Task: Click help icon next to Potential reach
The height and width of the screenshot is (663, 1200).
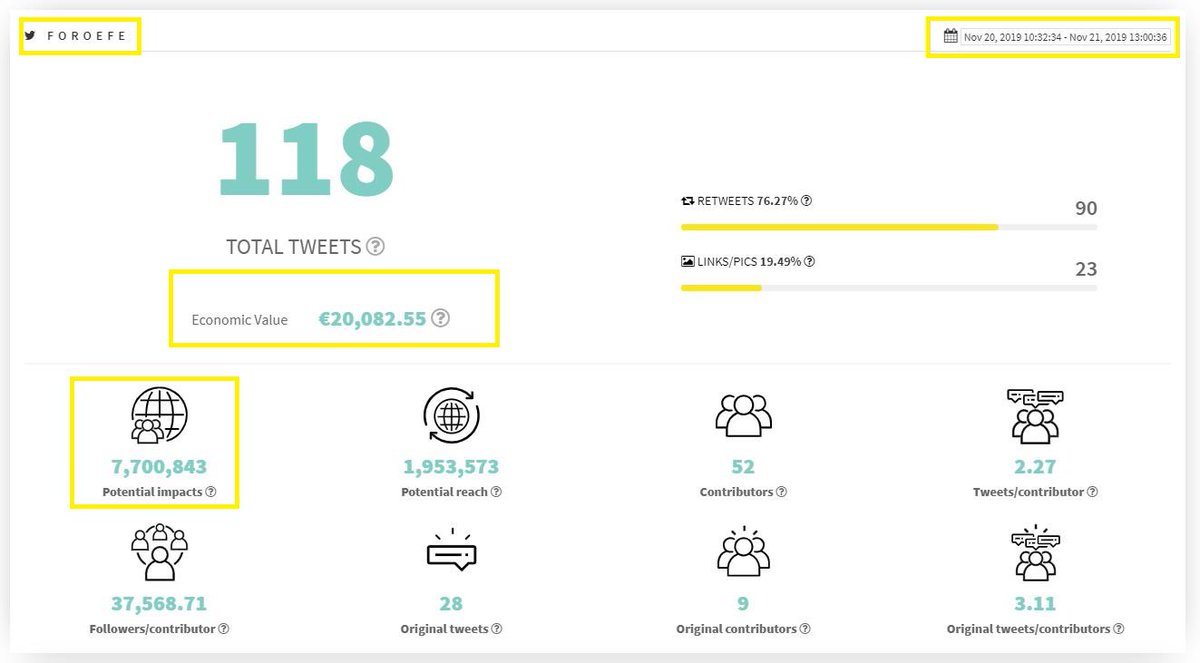Action: point(496,492)
